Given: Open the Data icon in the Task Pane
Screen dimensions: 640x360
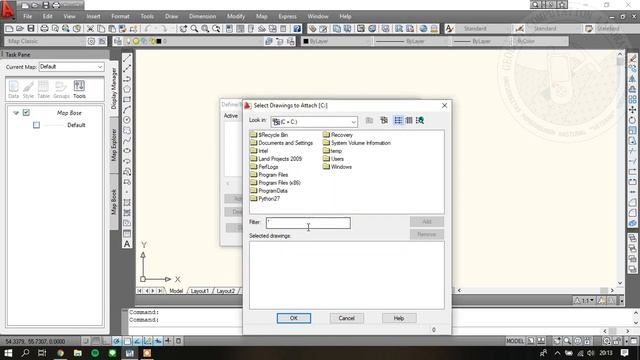Looking at the screenshot, I should [x=13, y=89].
